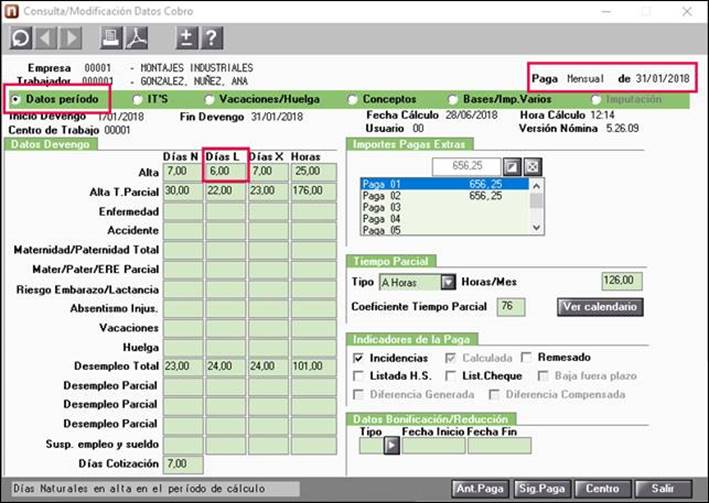709x503 pixels.
Task: Click Centro button
Action: tap(602, 489)
